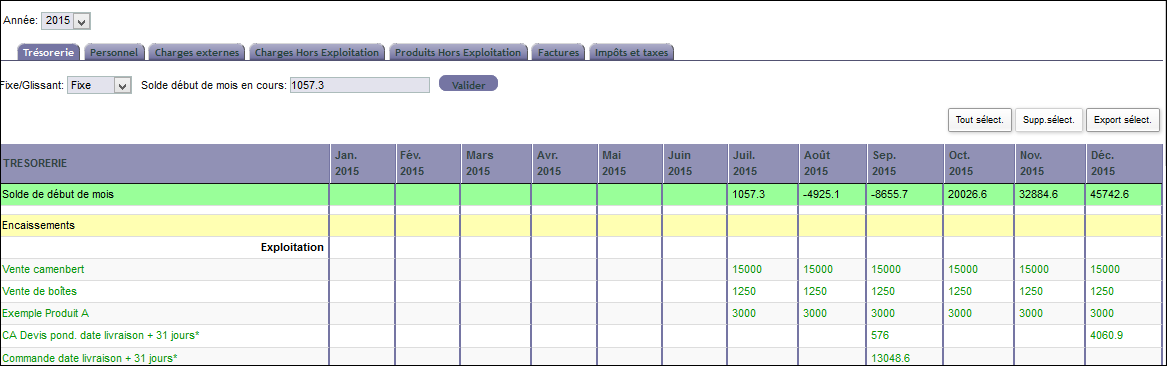Screen dimensions: 1167x366
Task: Open the Produits Hors Exploitation tab
Action: coord(458,53)
